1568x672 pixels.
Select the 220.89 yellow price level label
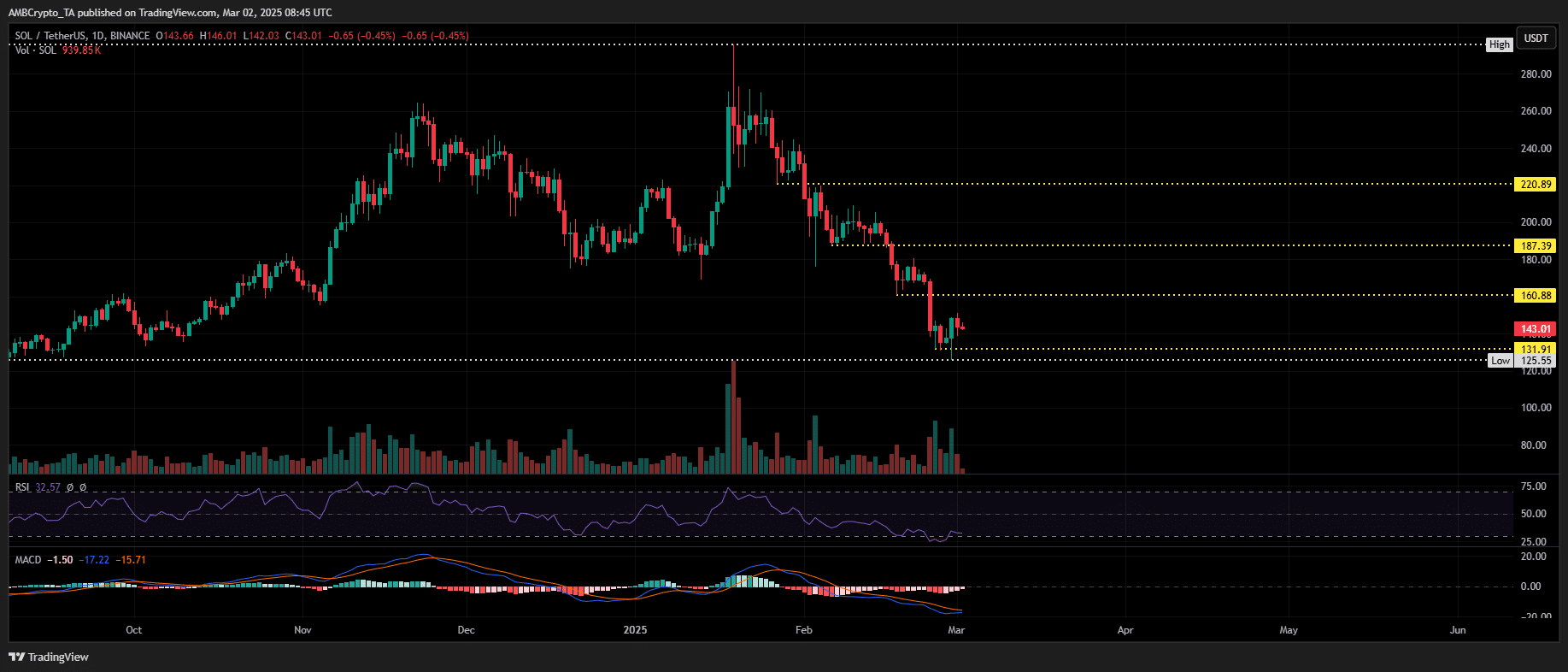(1536, 184)
